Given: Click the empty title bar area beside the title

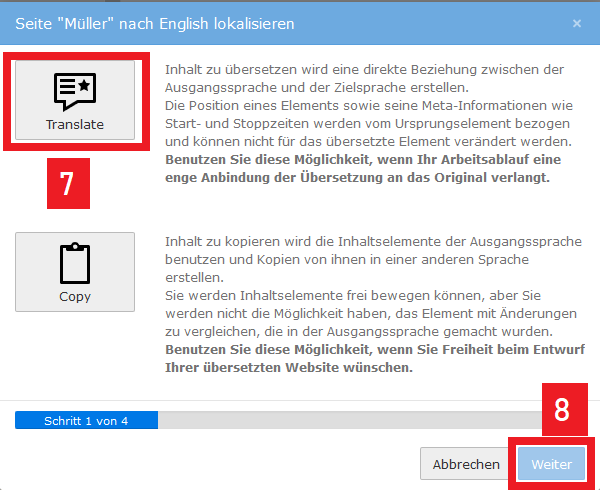Looking at the screenshot, I should (x=450, y=23).
